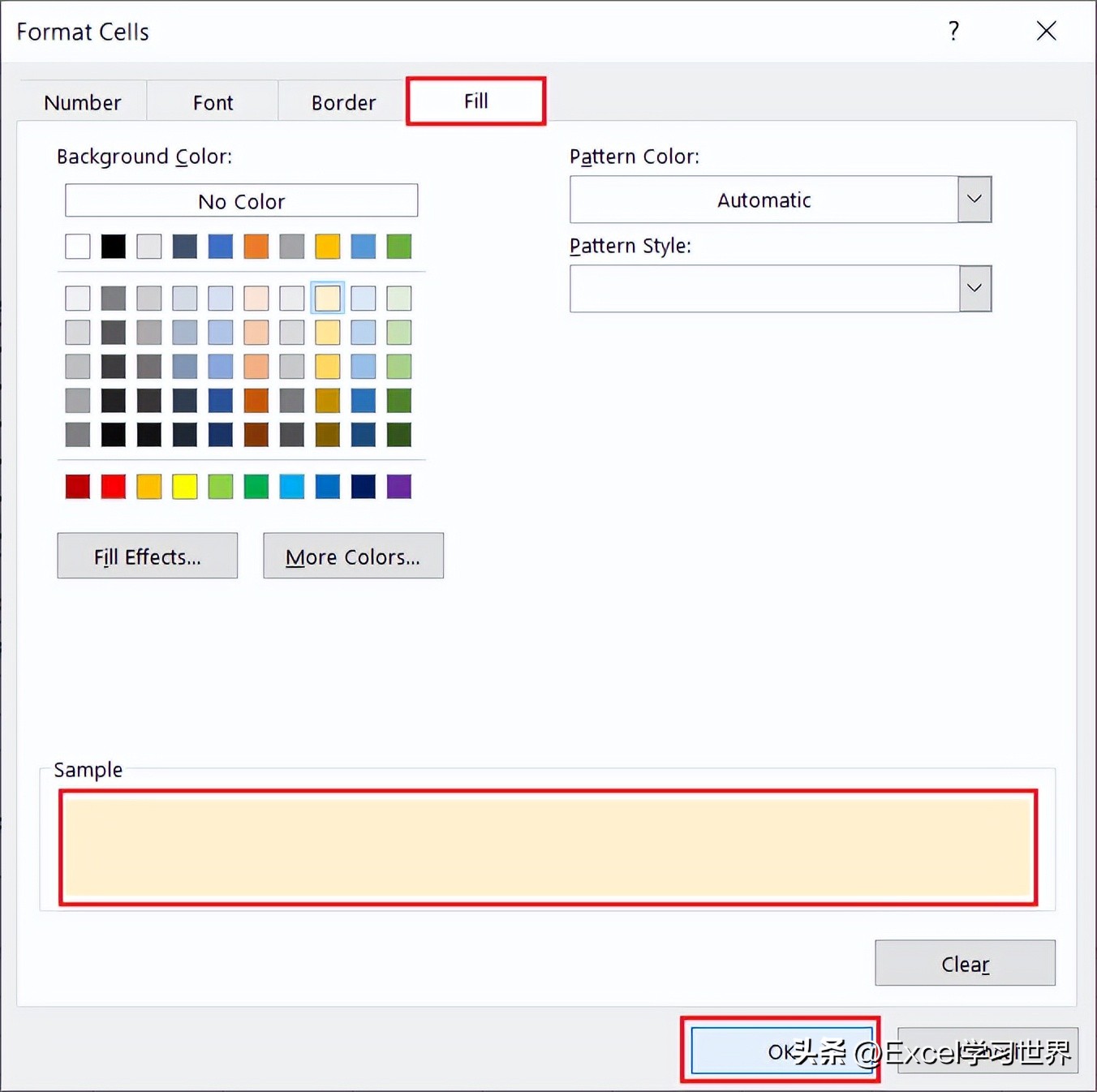The height and width of the screenshot is (1092, 1097).
Task: Choose the orange theme color swatch
Action: [256, 246]
